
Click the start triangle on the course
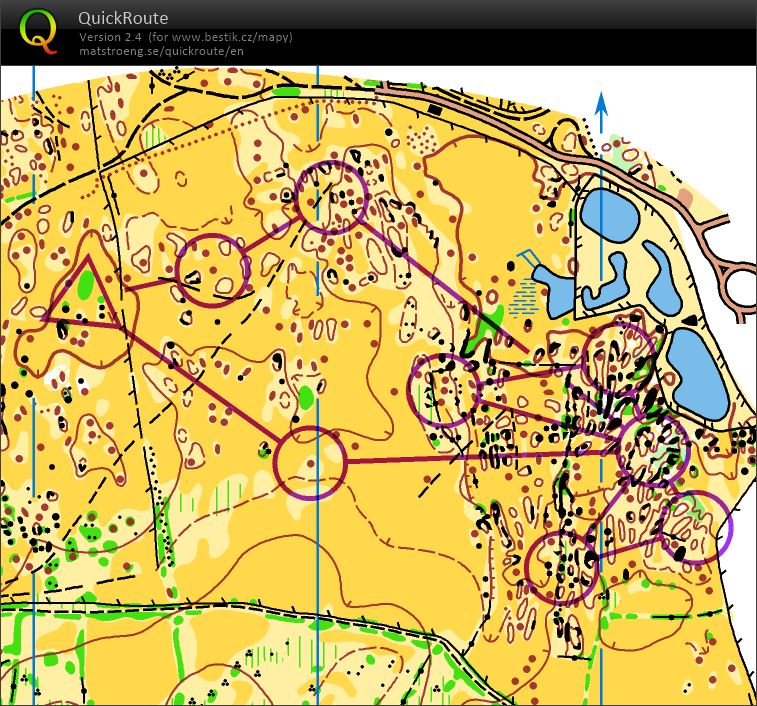(x=84, y=297)
